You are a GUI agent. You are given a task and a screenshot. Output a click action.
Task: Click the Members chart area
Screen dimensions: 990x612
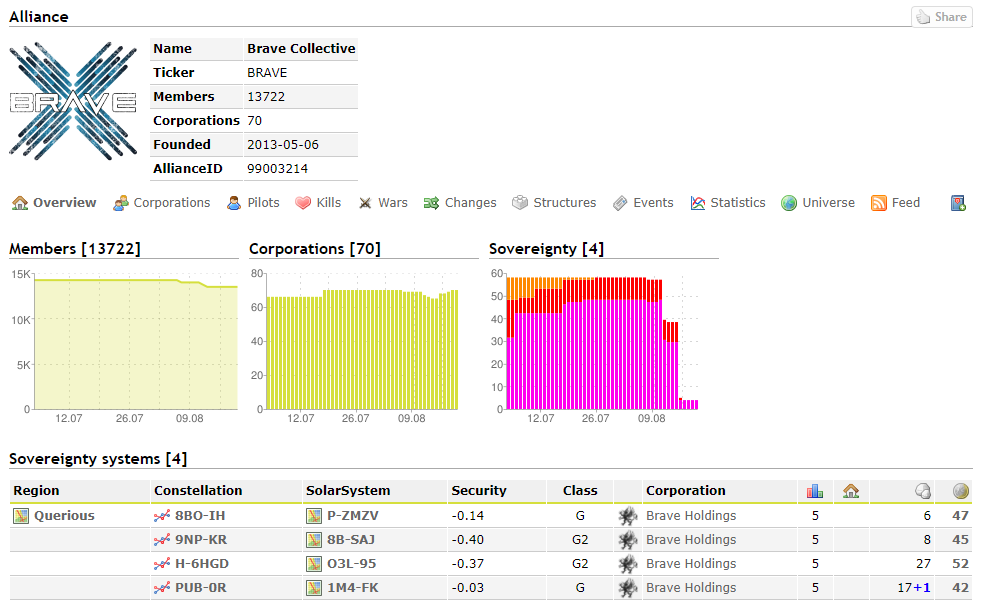136,342
